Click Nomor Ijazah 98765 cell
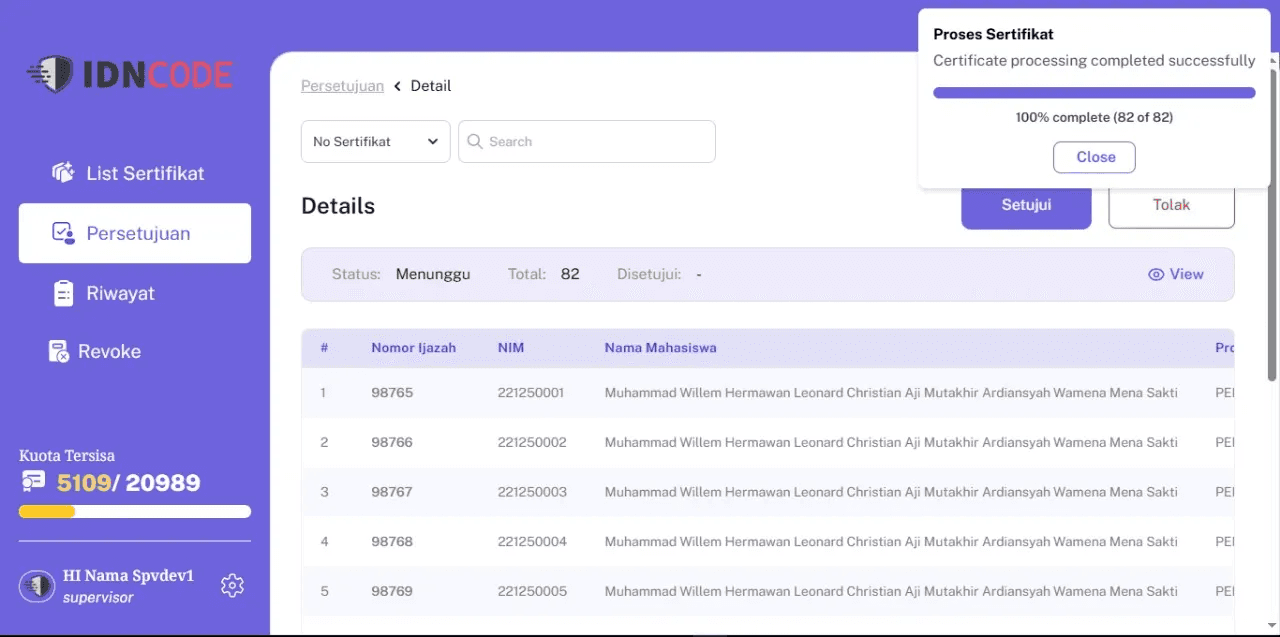This screenshot has width=1280, height=637. click(x=392, y=393)
